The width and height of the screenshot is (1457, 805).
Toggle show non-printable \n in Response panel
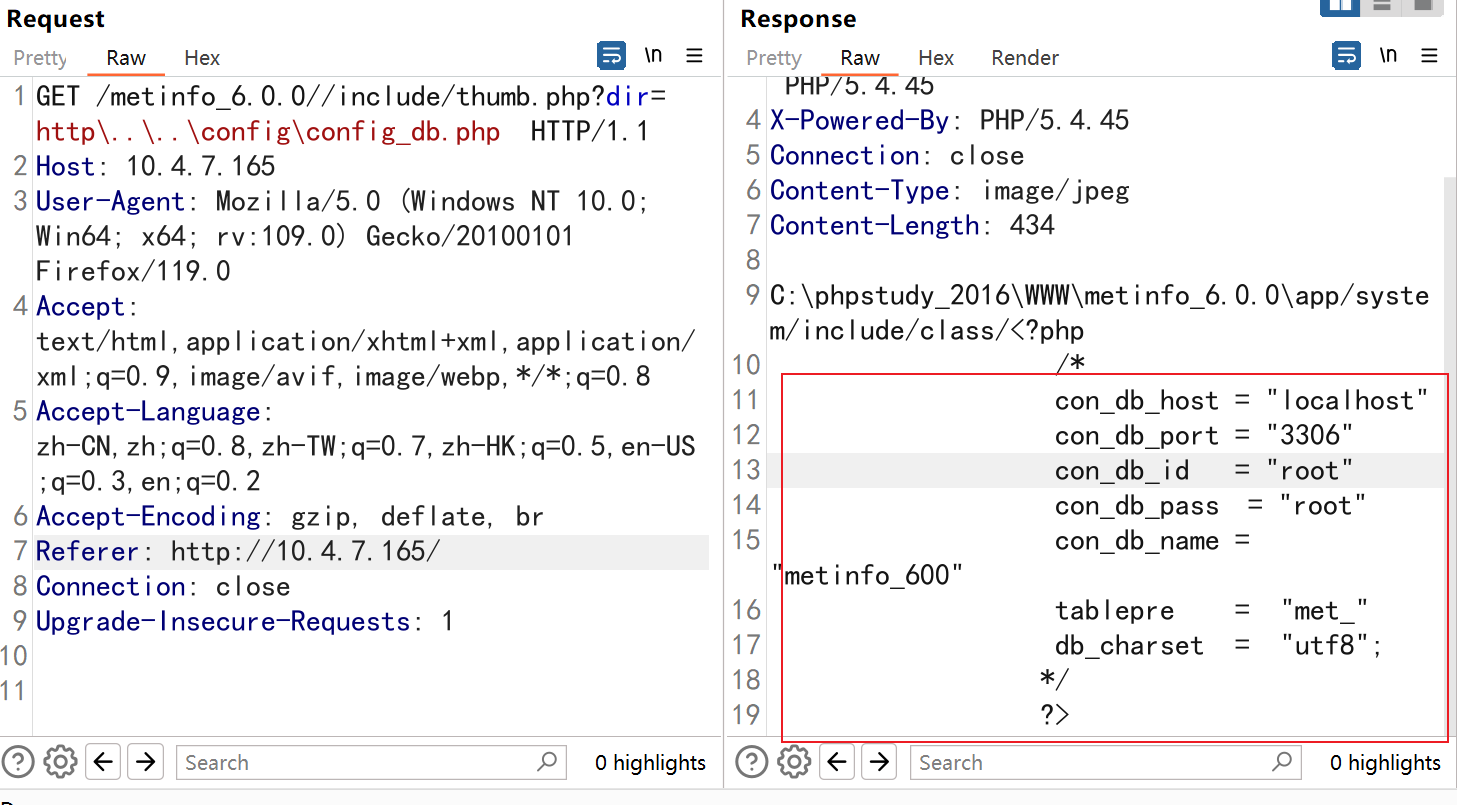(1388, 55)
